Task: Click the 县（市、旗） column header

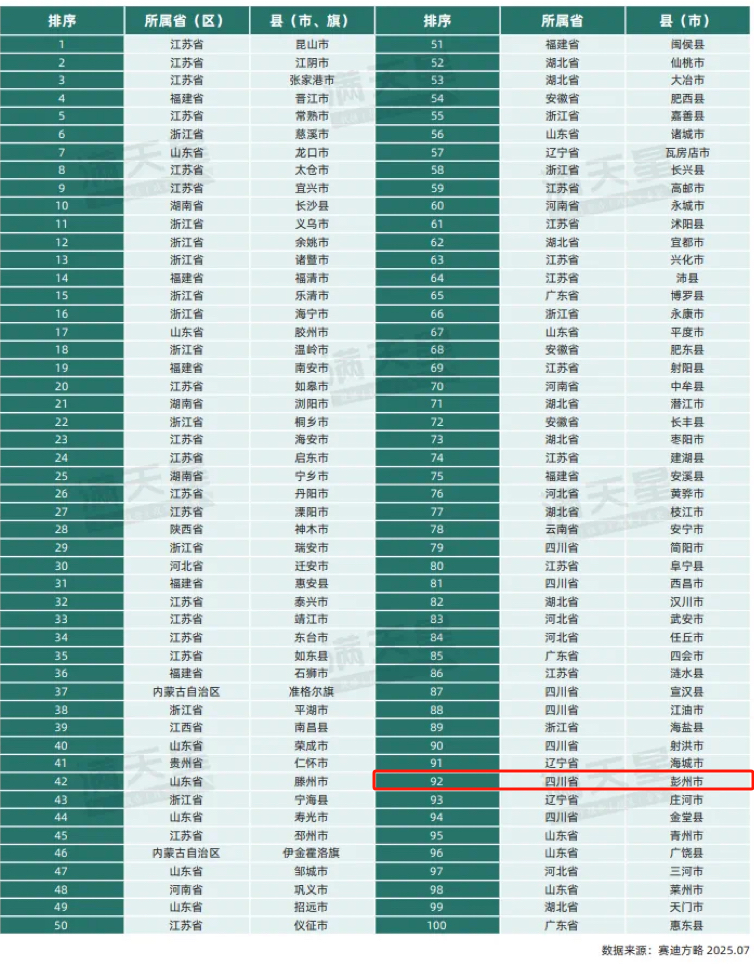Action: point(312,20)
